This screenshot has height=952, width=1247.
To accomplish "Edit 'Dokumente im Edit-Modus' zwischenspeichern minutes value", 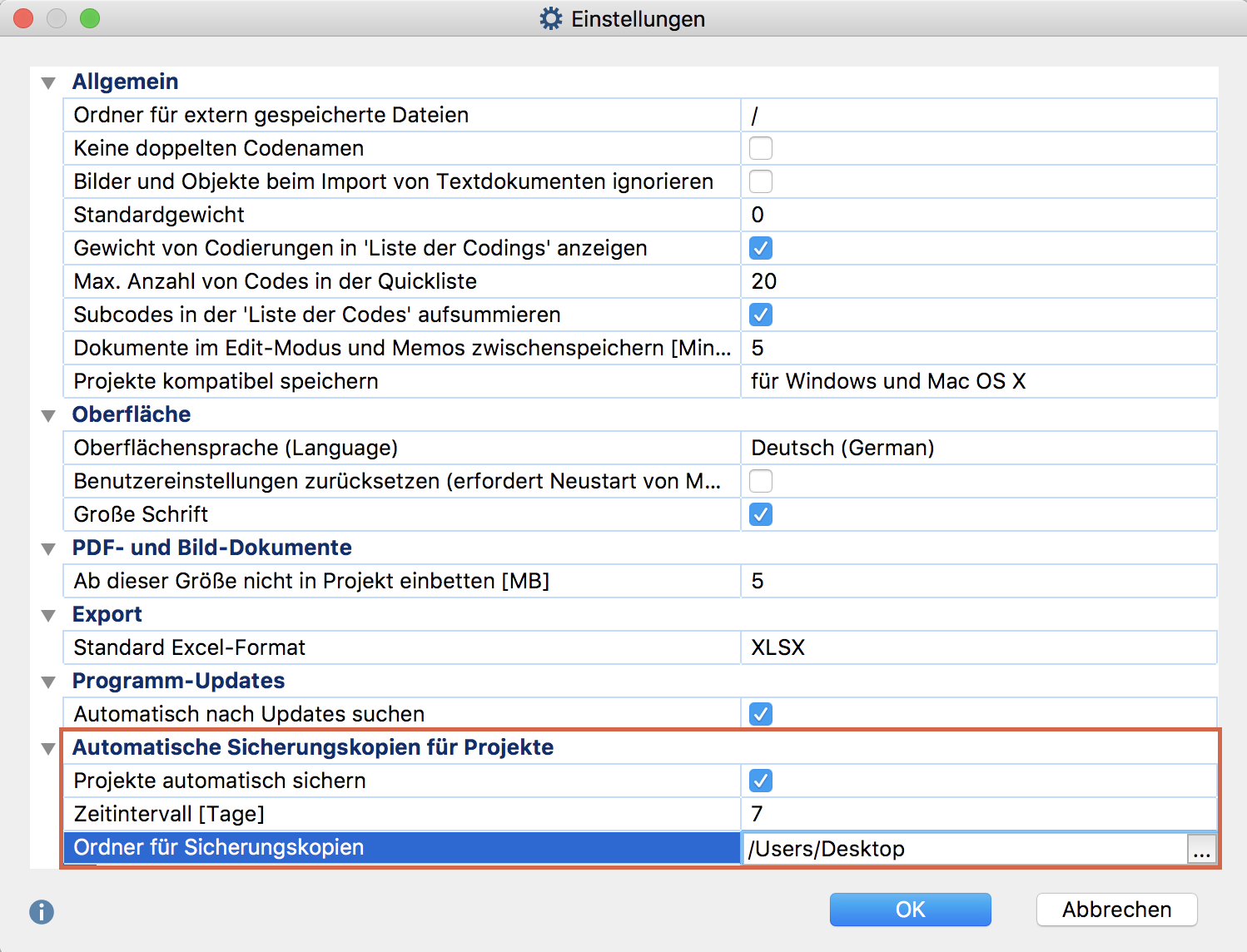I will [x=979, y=348].
